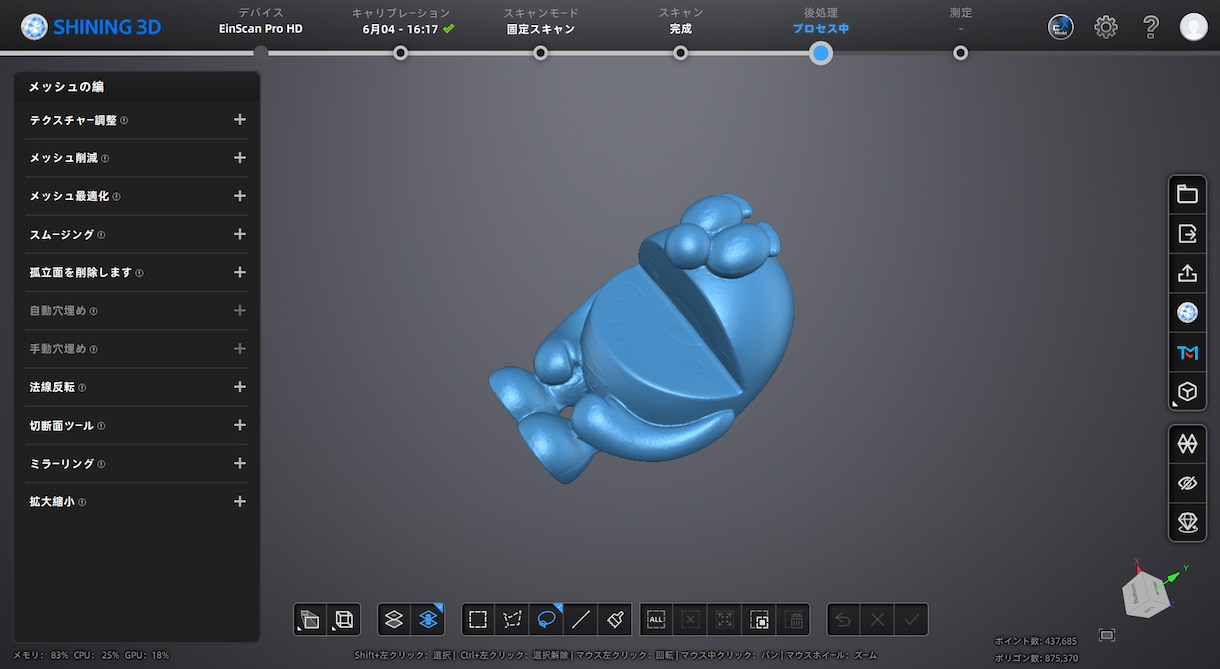Click info icon next to テクスチャー調整

pos(124,120)
